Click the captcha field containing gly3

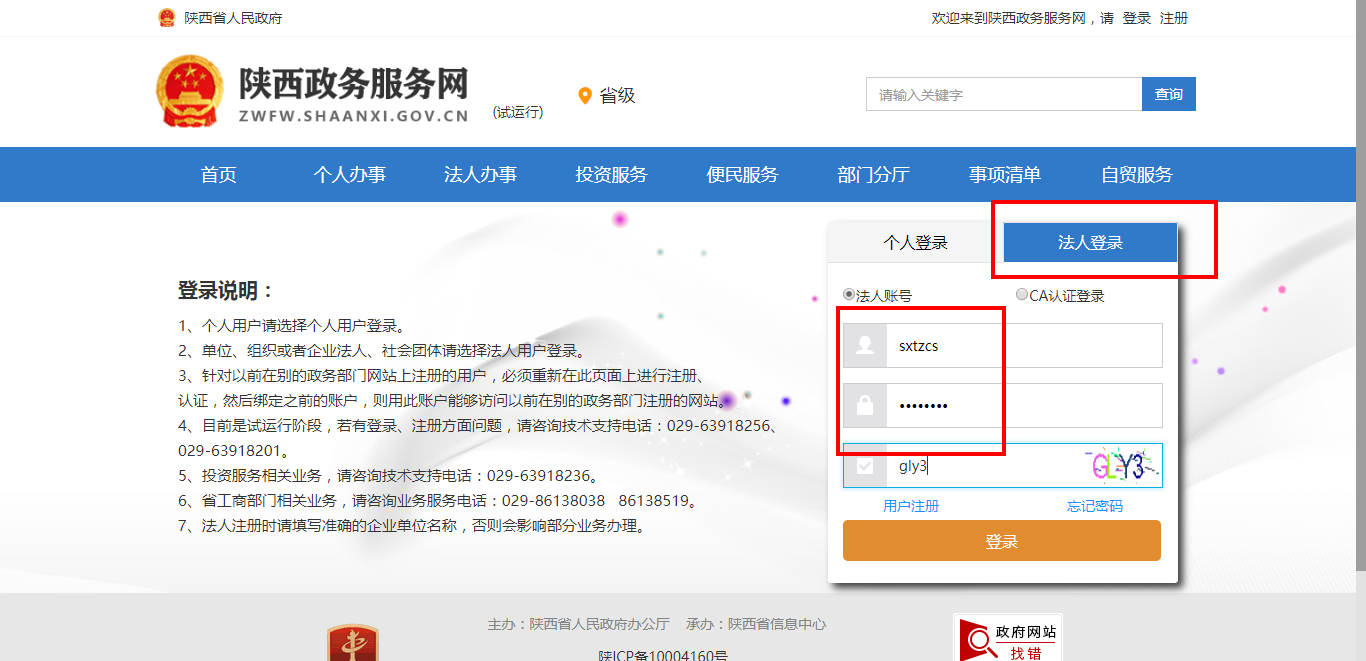click(984, 466)
